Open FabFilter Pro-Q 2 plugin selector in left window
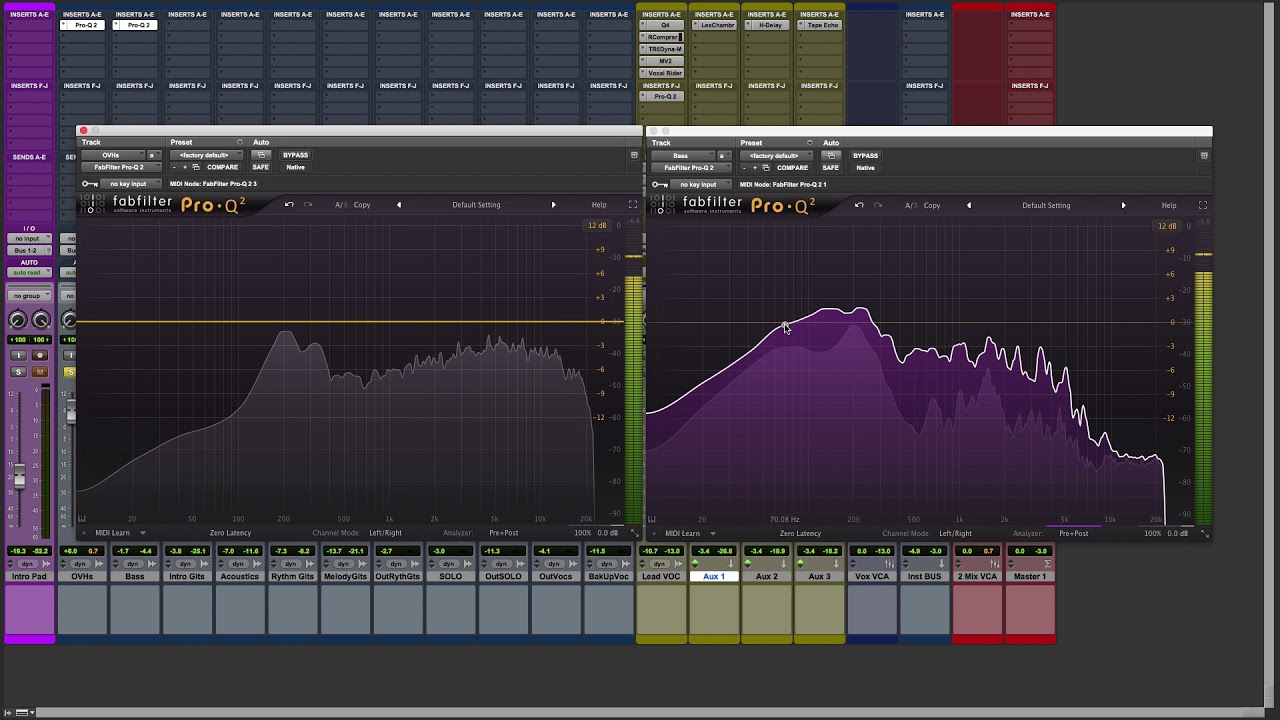Screen dimensions: 1280x720 click(119, 167)
